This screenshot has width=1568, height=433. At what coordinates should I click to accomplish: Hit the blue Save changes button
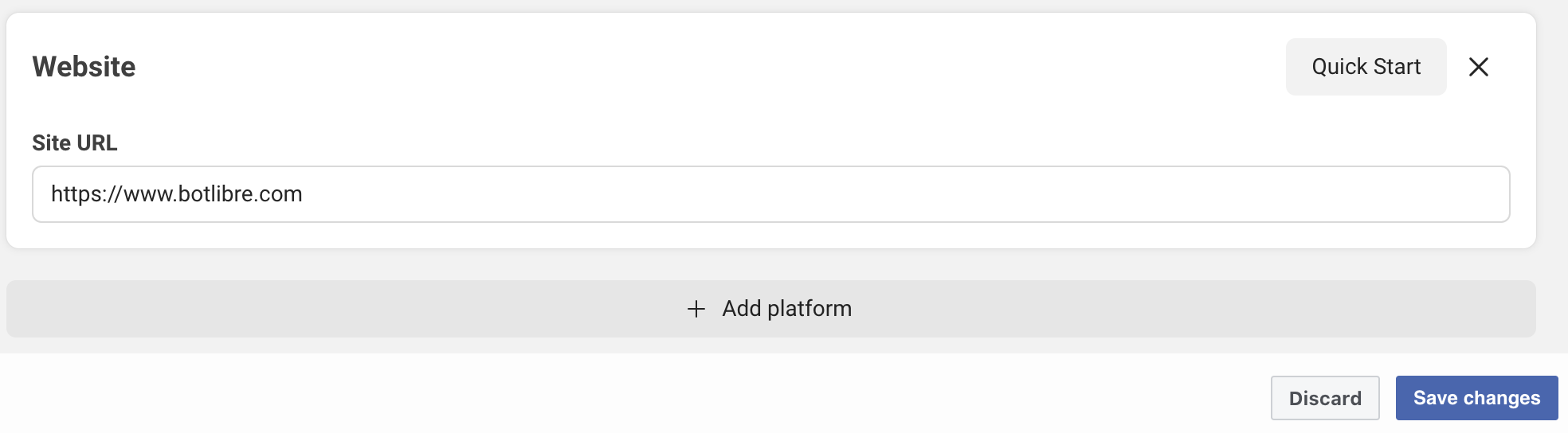[x=1476, y=398]
